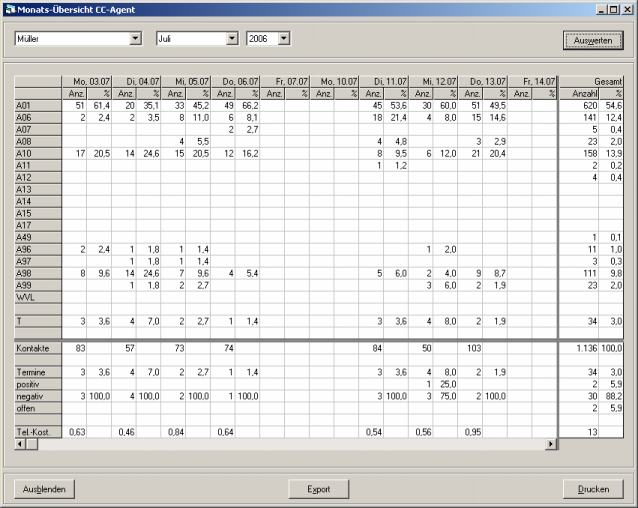Click the Kontakte row label
The width and height of the screenshot is (638, 508).
point(37,346)
